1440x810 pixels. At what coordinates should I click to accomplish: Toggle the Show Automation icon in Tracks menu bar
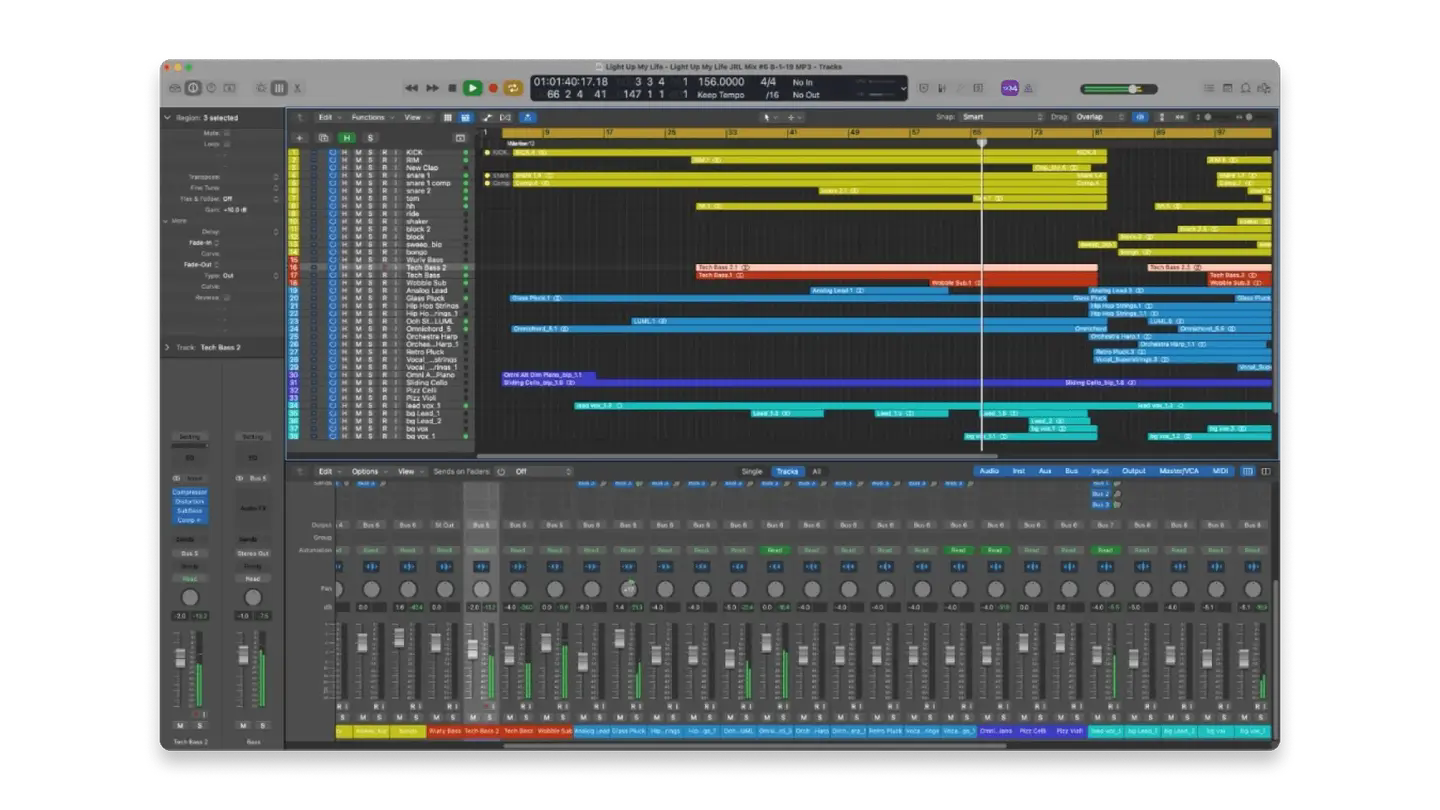(487, 117)
